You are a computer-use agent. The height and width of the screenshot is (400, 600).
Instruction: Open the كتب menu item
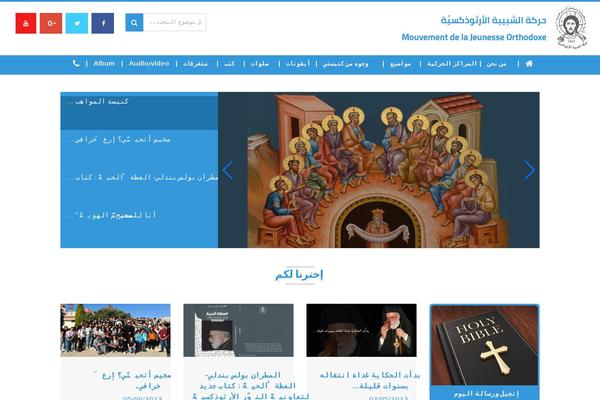[x=230, y=64]
